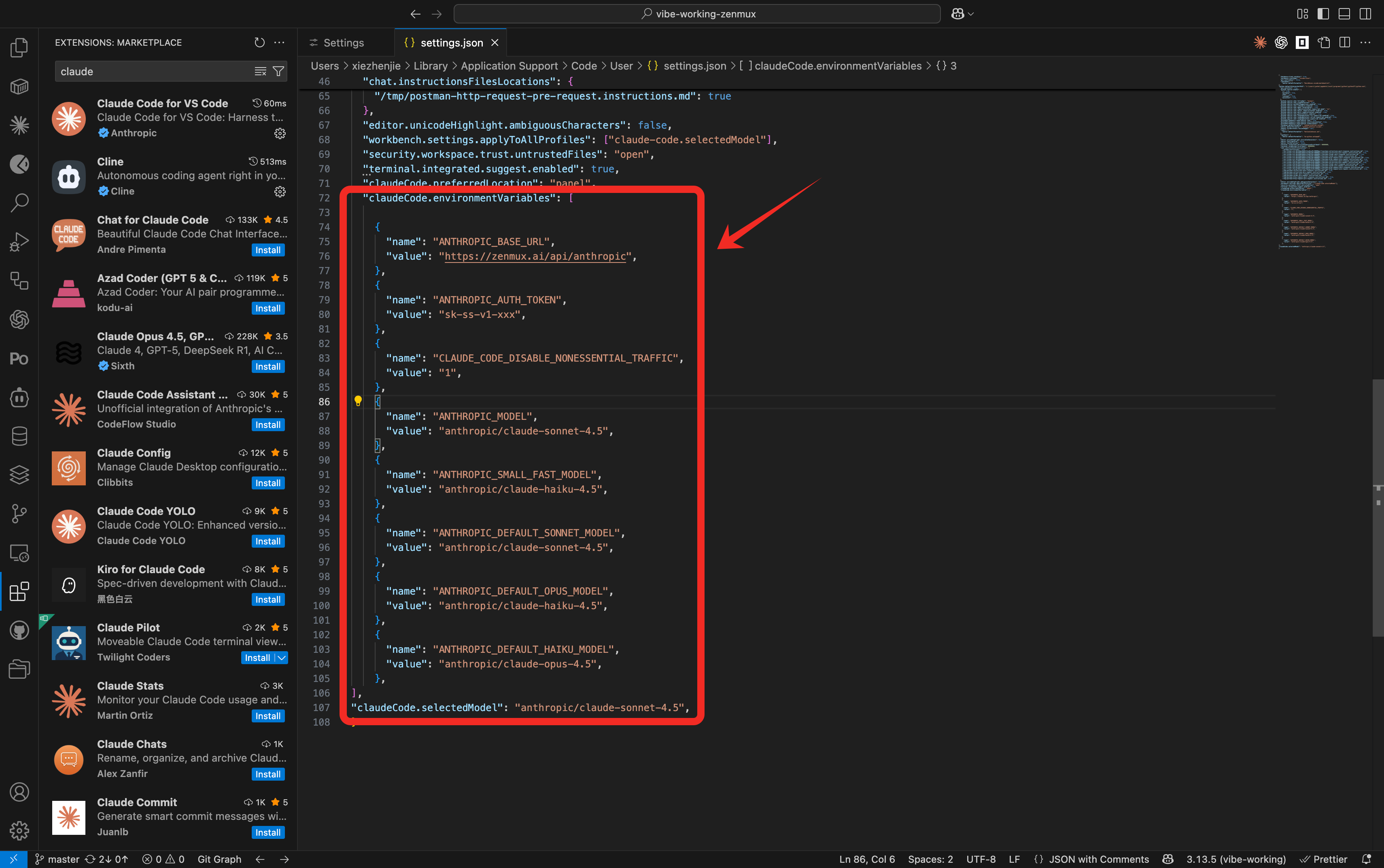Open the GitHub icon in the activity bar
Image resolution: width=1384 pixels, height=868 pixels.
pyautogui.click(x=19, y=630)
